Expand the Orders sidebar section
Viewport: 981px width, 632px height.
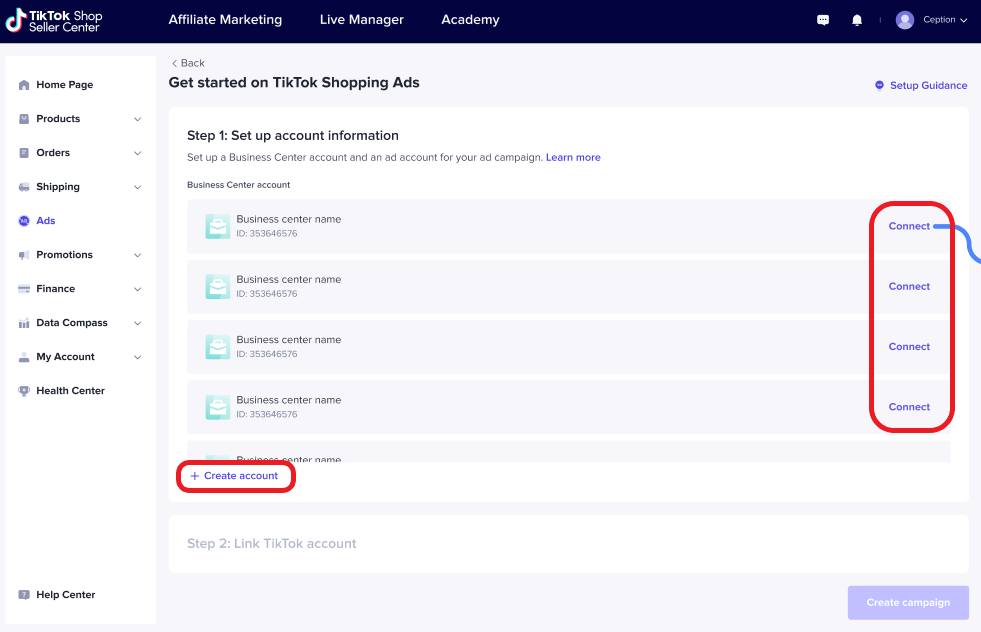click(x=137, y=153)
